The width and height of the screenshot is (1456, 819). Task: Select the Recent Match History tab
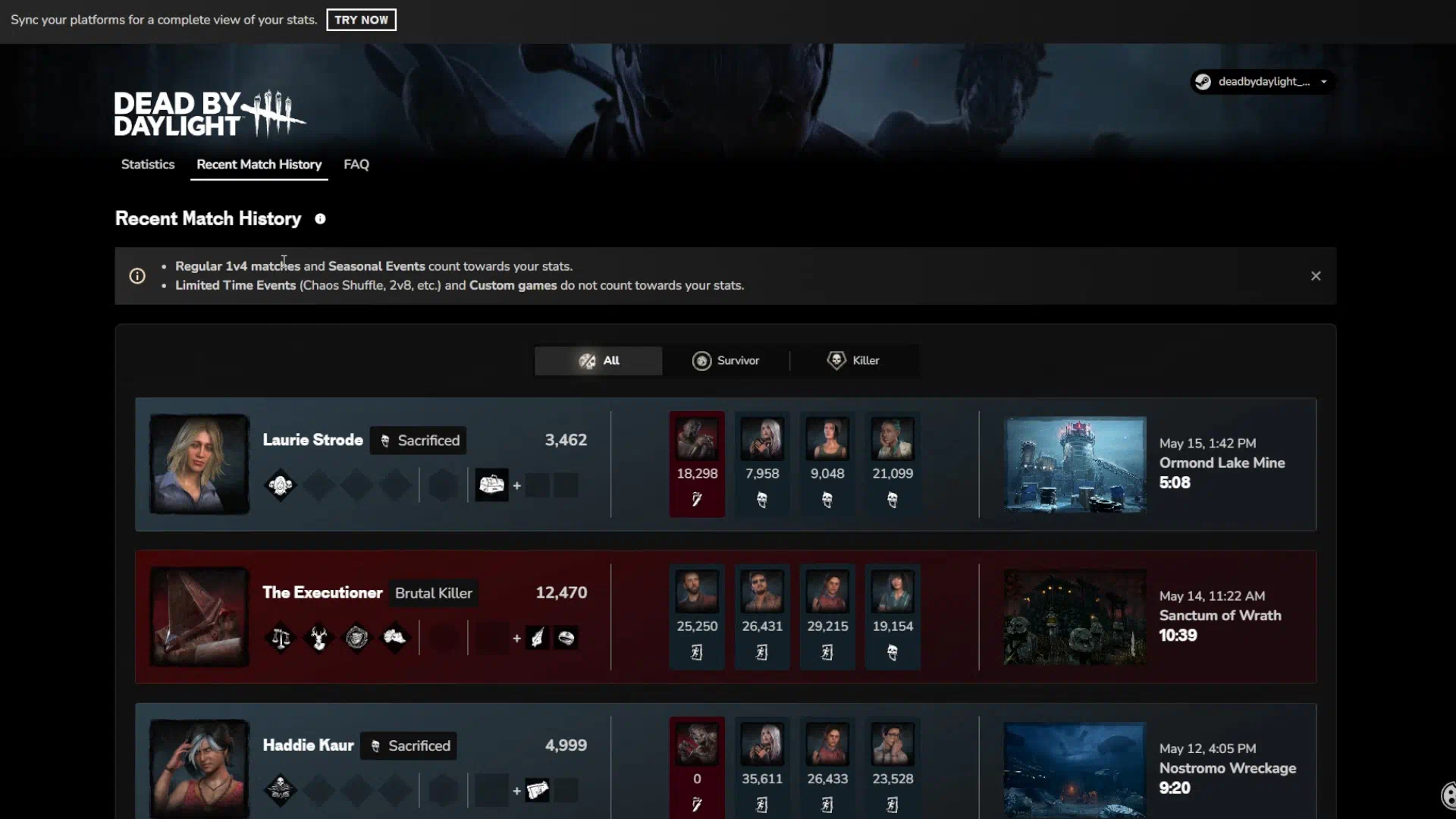259,165
